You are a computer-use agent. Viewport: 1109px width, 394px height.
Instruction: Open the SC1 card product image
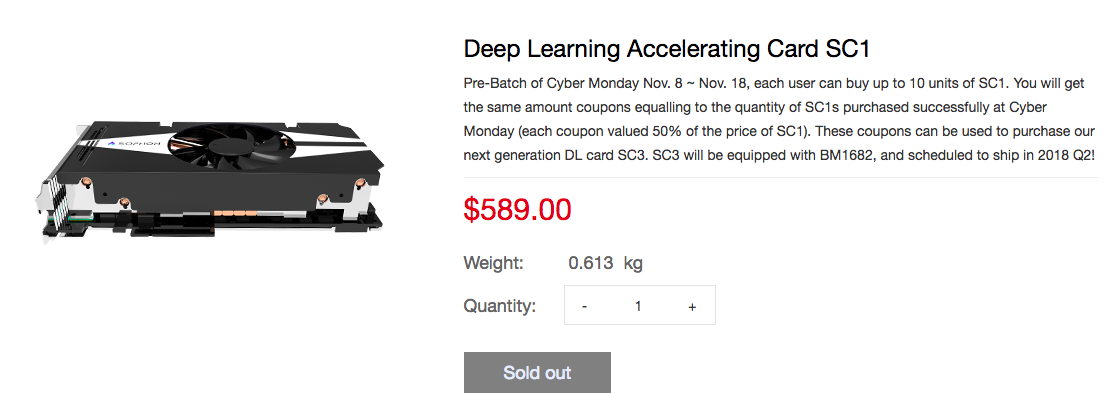[x=212, y=184]
